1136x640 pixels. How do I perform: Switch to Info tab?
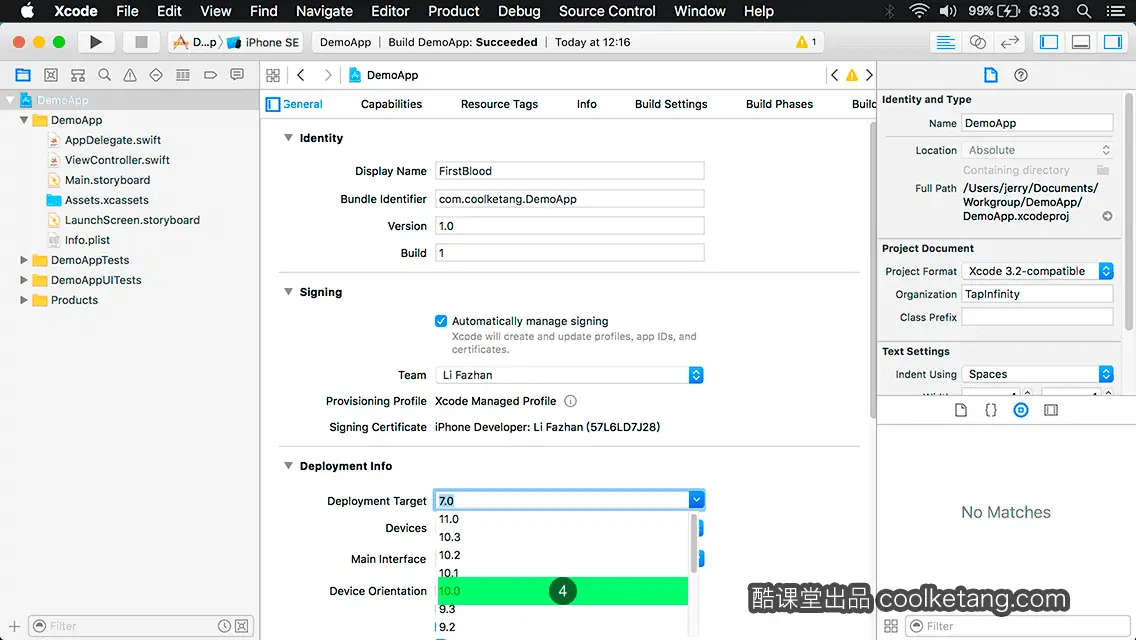tap(587, 104)
